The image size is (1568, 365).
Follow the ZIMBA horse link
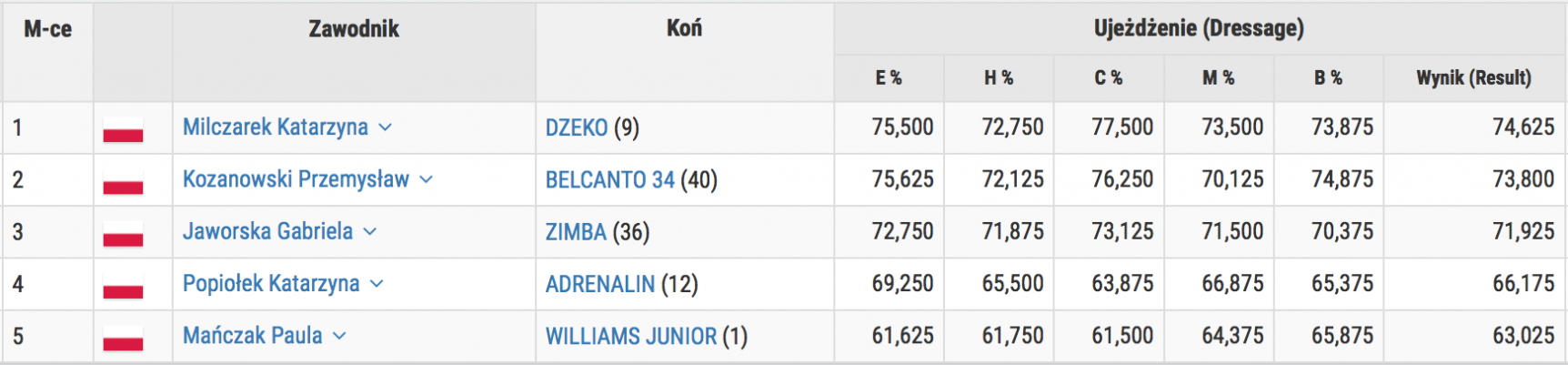576,232
